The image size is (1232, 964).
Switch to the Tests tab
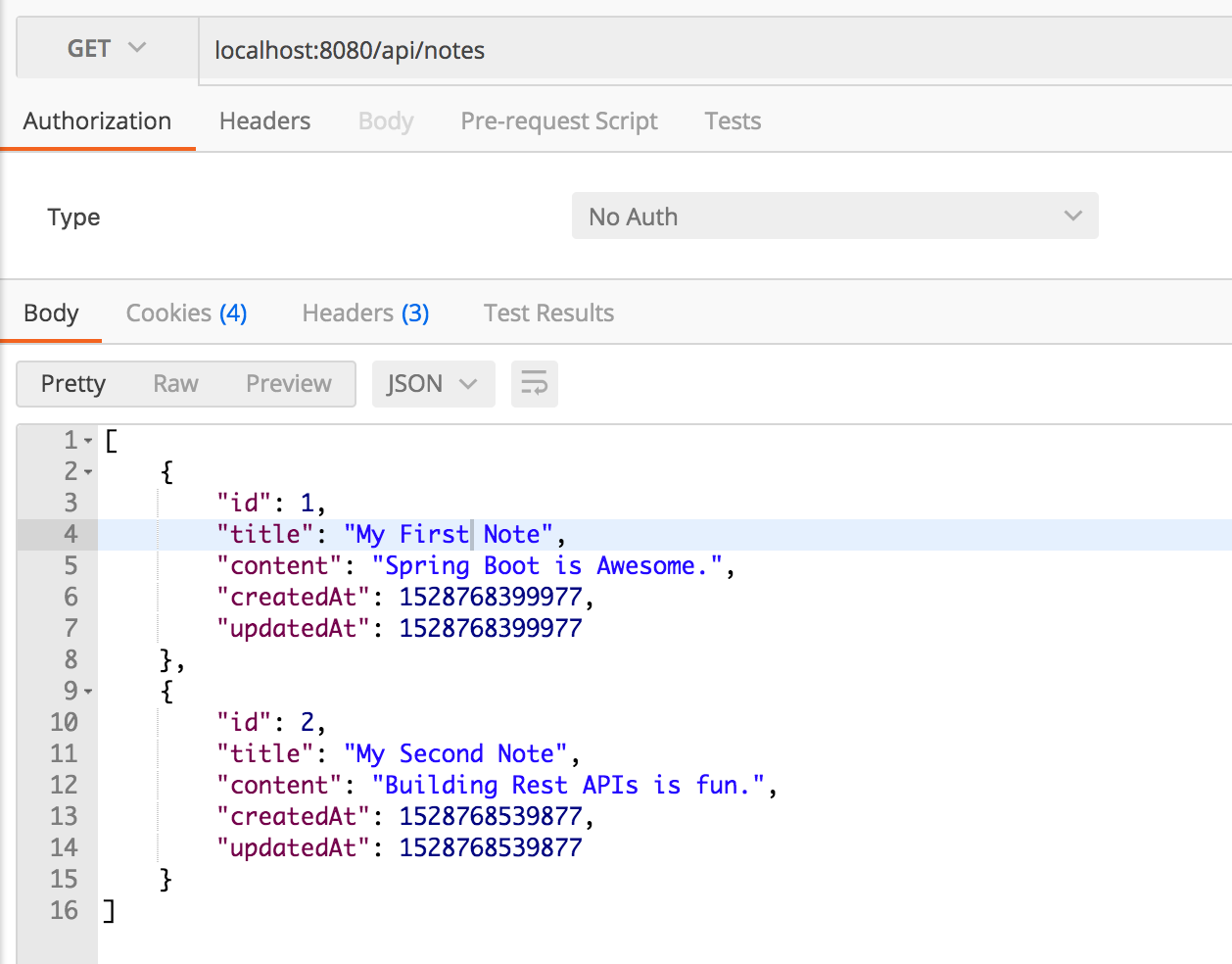coord(732,120)
